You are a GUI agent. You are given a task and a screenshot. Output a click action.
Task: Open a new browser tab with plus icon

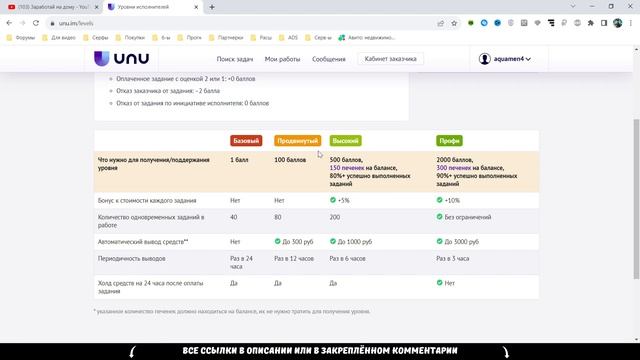point(212,7)
